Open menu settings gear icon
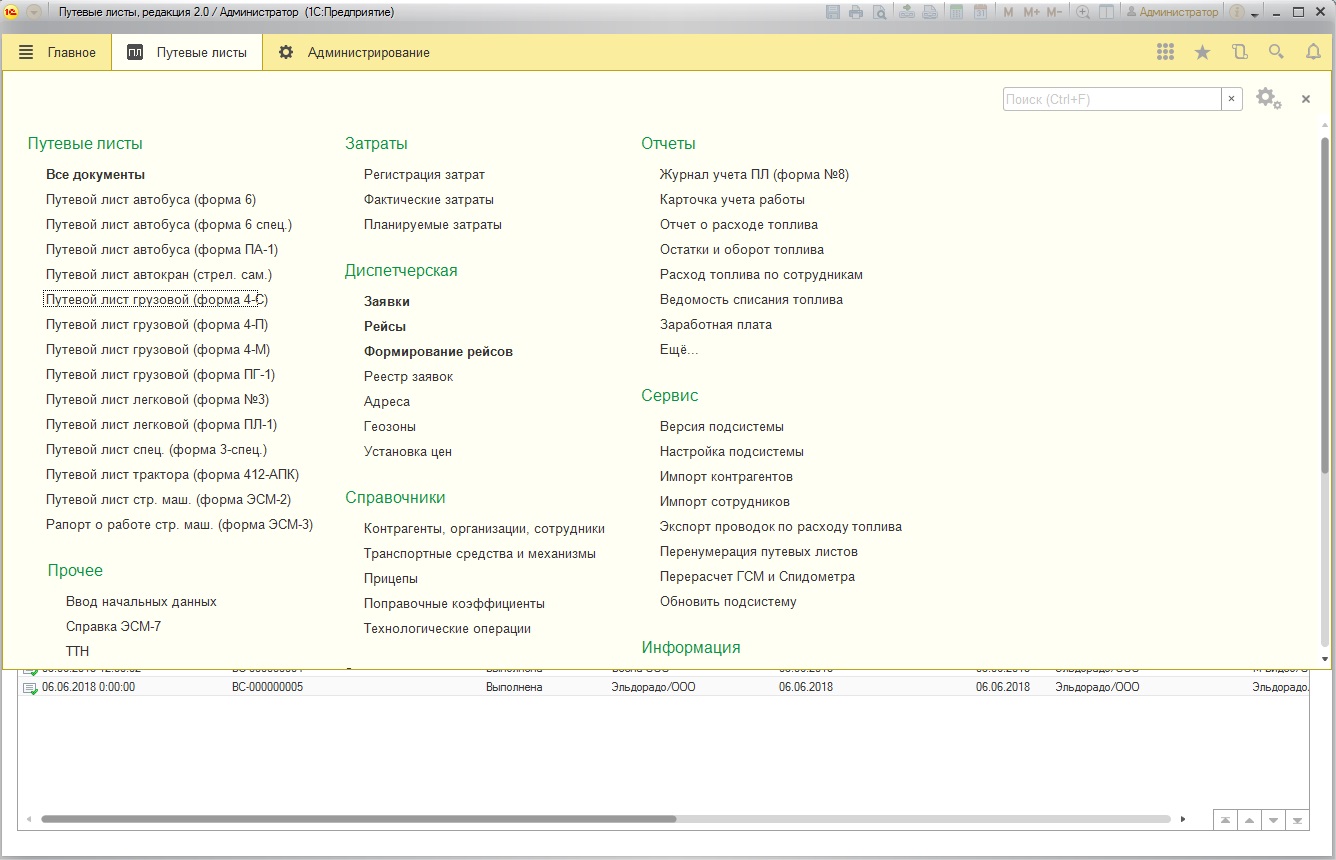This screenshot has height=860, width=1336. click(x=1267, y=98)
